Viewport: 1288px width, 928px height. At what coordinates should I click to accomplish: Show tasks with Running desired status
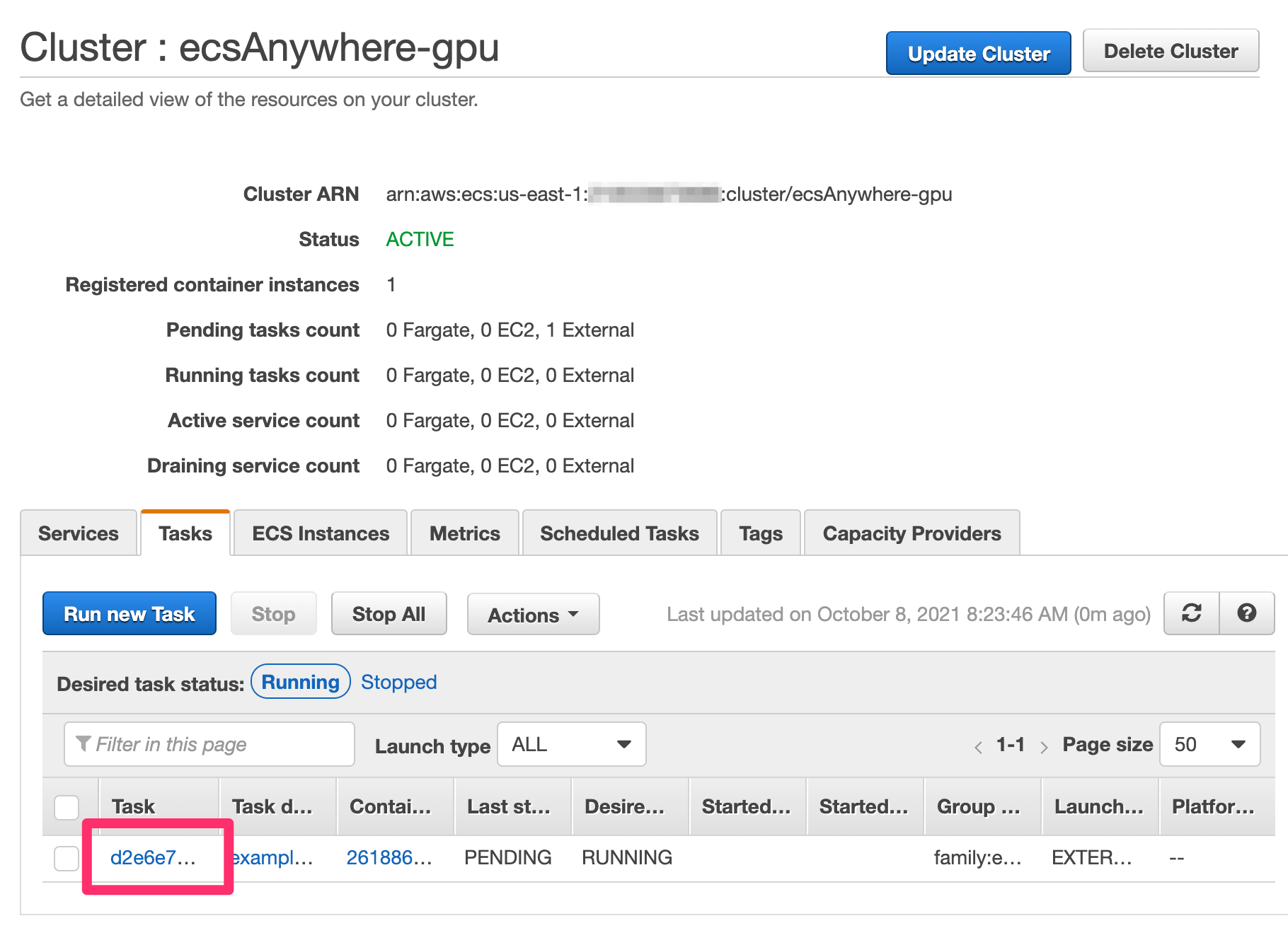pos(301,682)
